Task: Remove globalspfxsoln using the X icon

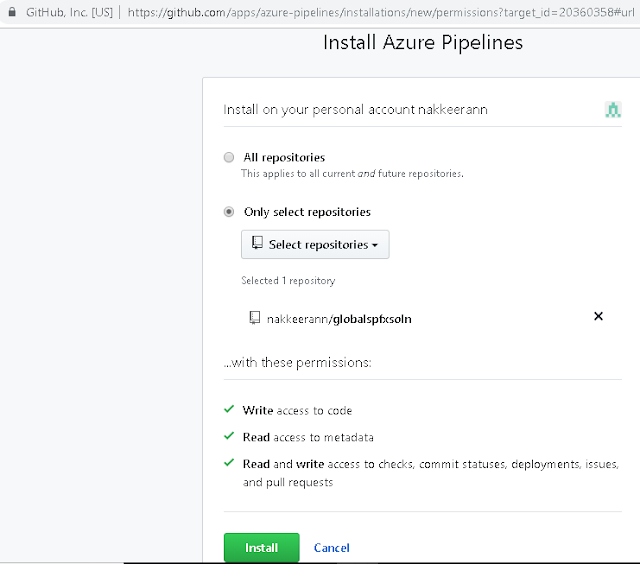Action: click(x=599, y=317)
